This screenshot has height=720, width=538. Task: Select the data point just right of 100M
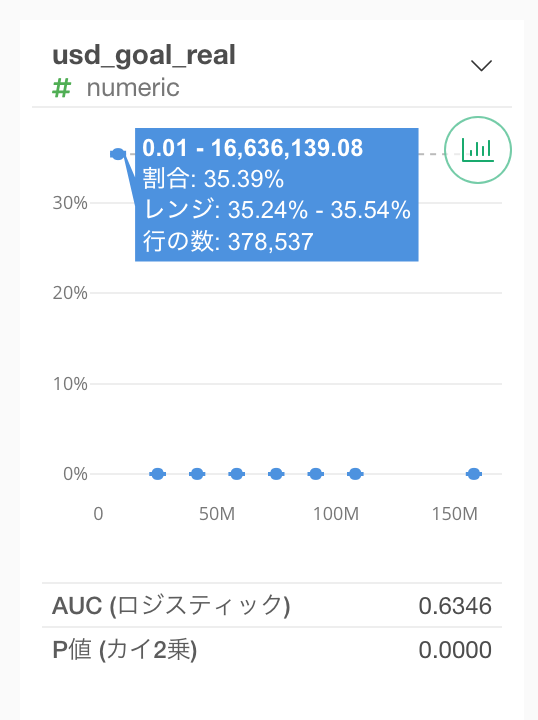tap(355, 473)
